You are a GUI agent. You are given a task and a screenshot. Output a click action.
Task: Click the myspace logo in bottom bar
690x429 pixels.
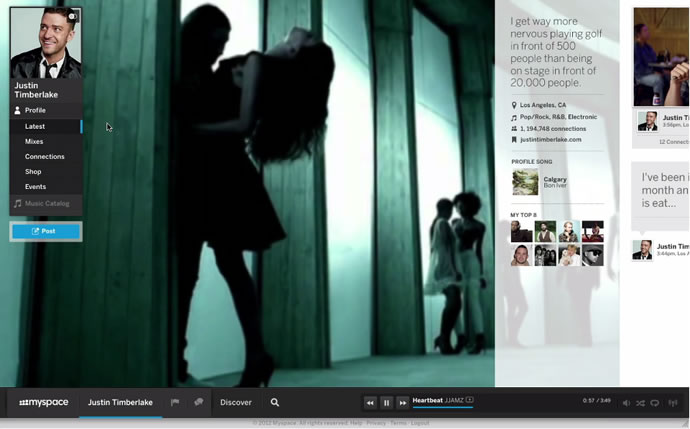click(44, 402)
